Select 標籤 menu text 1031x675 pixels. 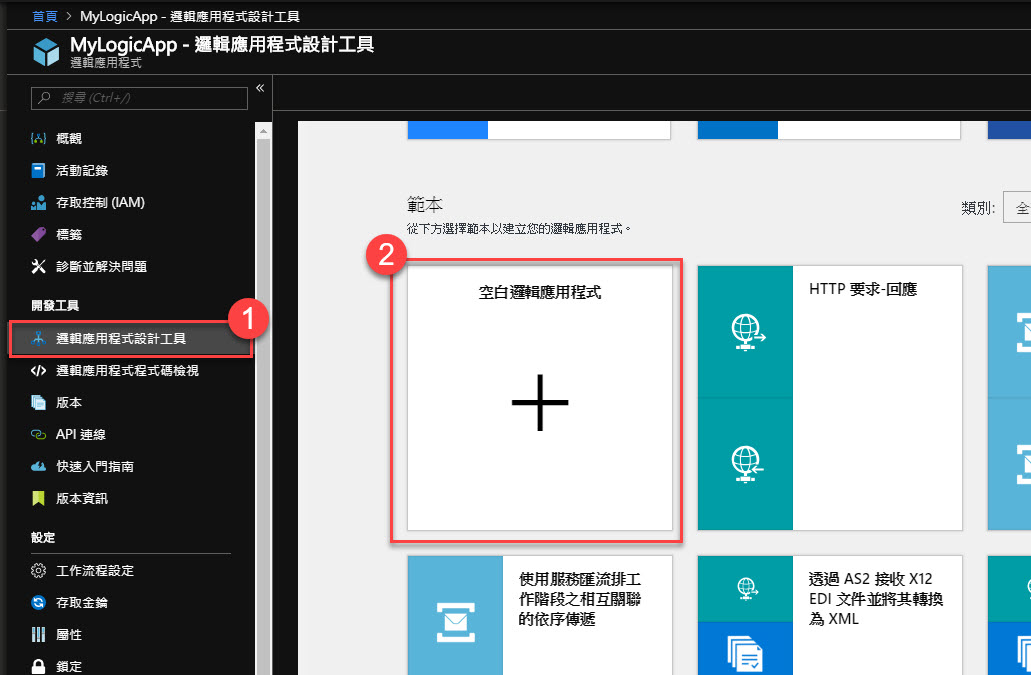click(69, 235)
